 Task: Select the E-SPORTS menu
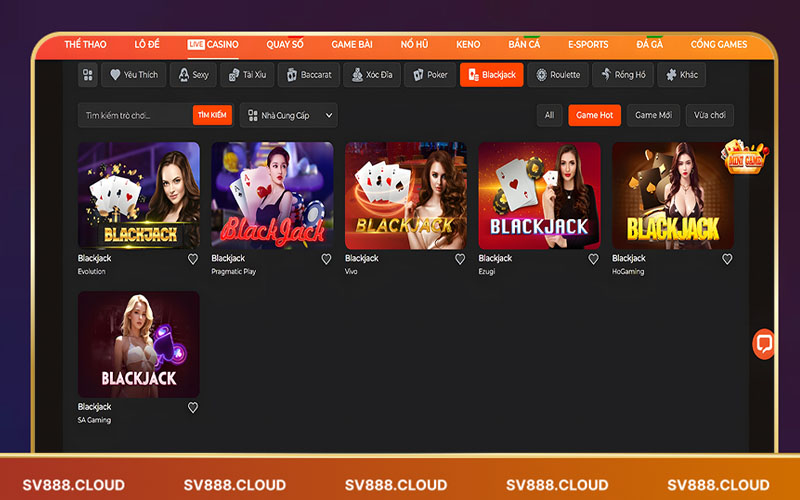pyautogui.click(x=588, y=44)
